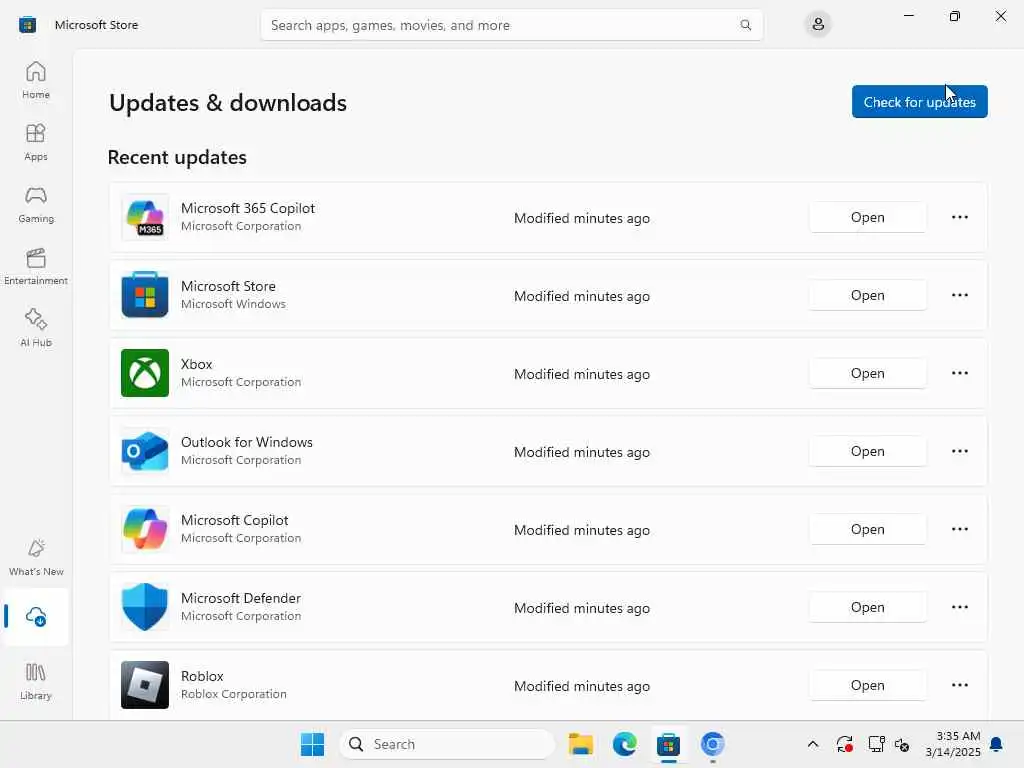The width and height of the screenshot is (1024, 768).
Task: Open What's New in sidebar
Action: tap(36, 557)
